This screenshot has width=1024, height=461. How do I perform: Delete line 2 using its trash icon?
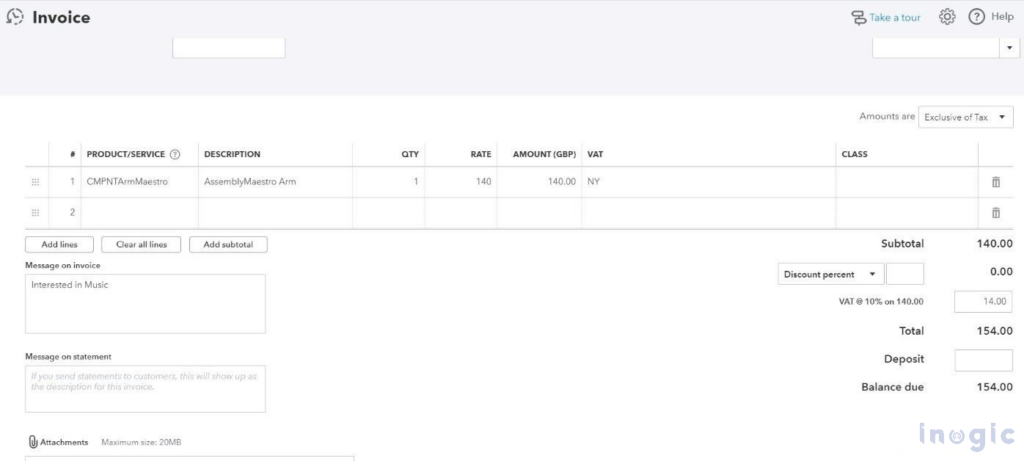tap(996, 212)
